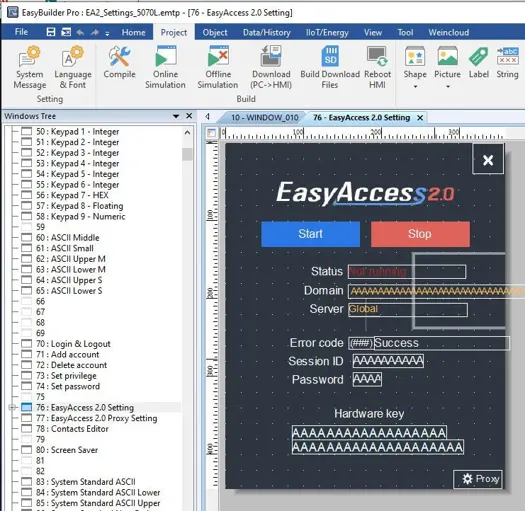Select the Session ID field object
Viewport: 525px width, 511px height.
click(388, 361)
